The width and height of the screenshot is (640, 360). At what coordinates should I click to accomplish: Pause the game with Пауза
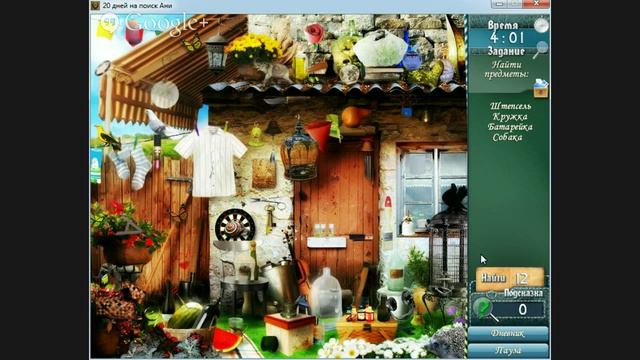pyautogui.click(x=508, y=351)
